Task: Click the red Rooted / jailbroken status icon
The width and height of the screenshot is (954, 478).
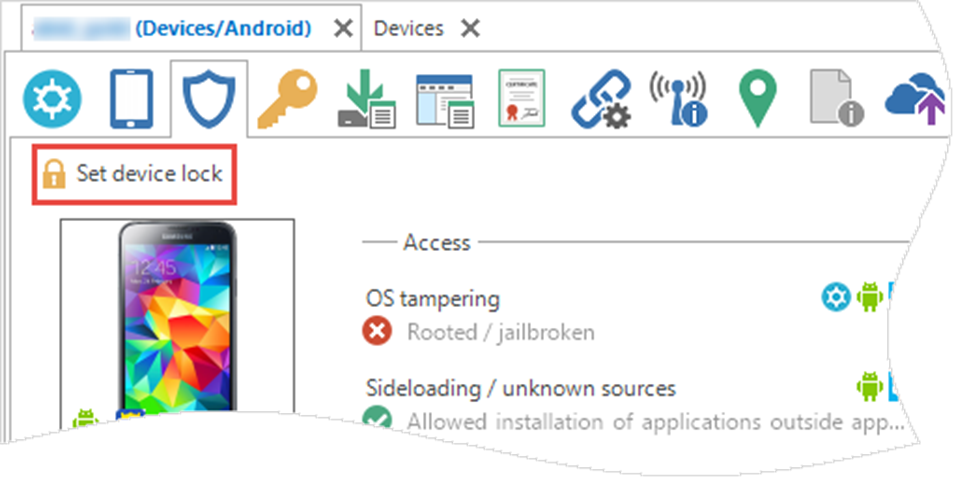Action: [376, 331]
